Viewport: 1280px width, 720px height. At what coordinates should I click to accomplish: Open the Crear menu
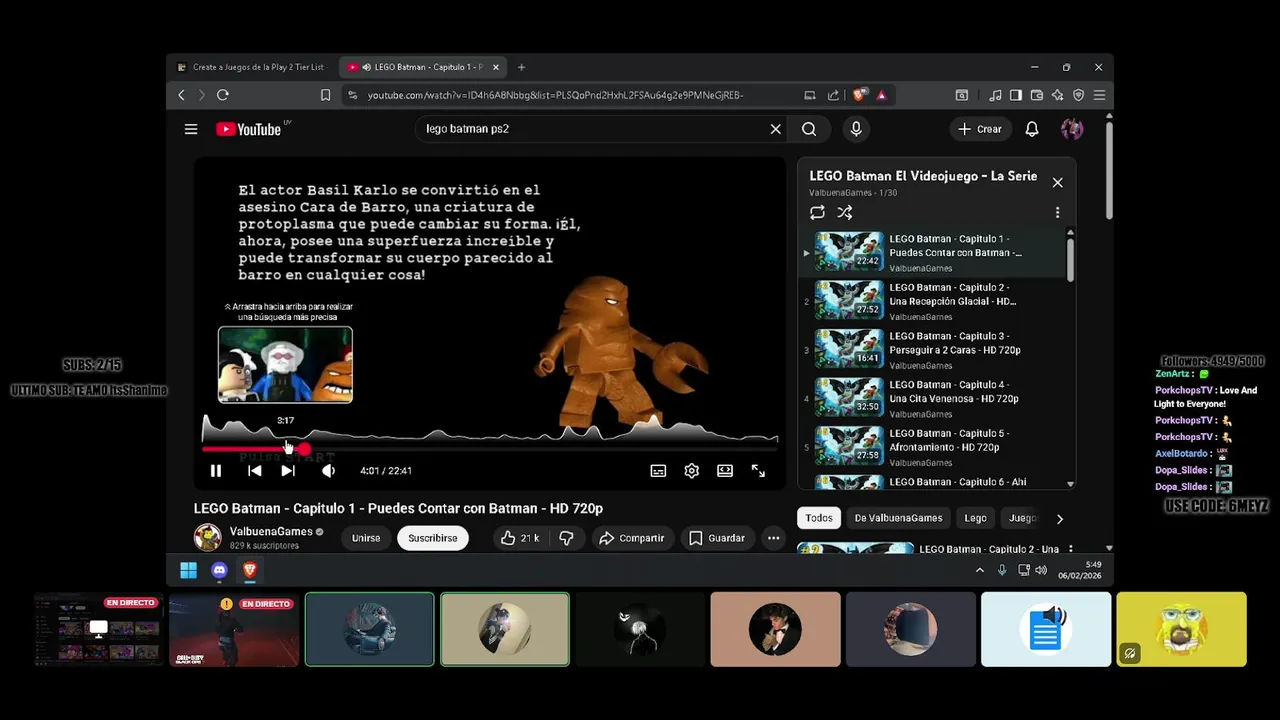coord(979,129)
